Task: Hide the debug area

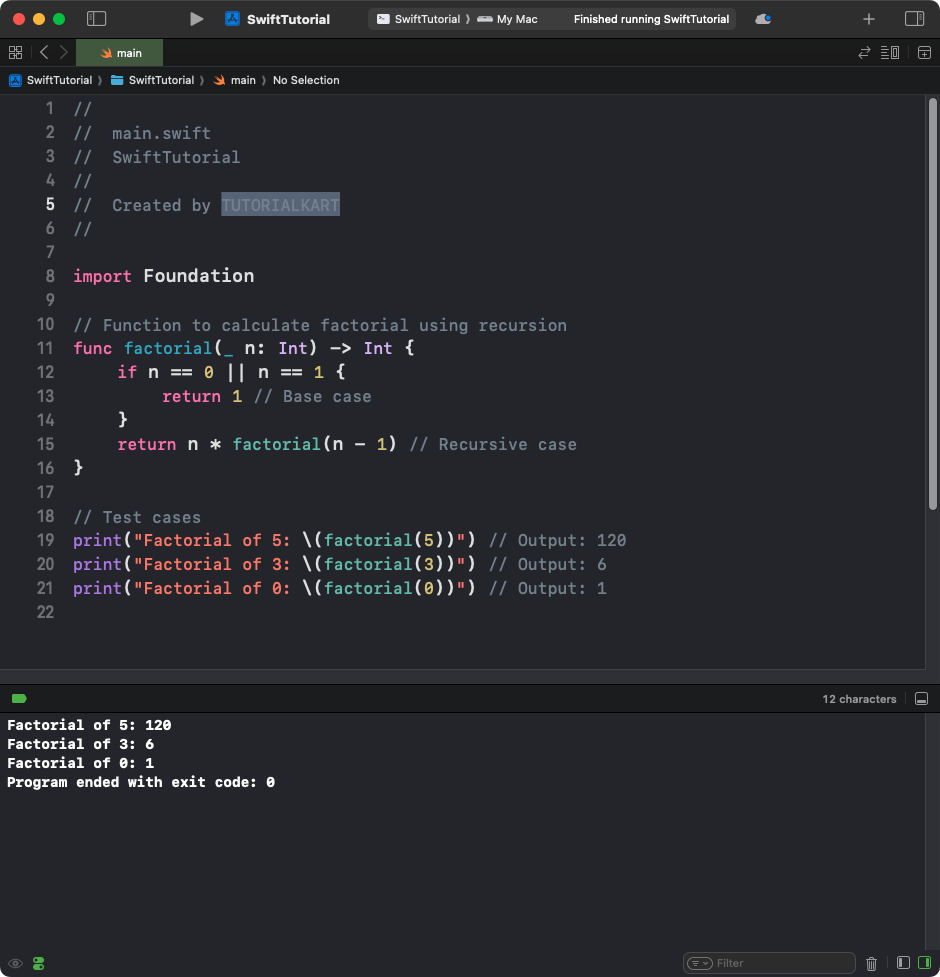Action: (921, 699)
